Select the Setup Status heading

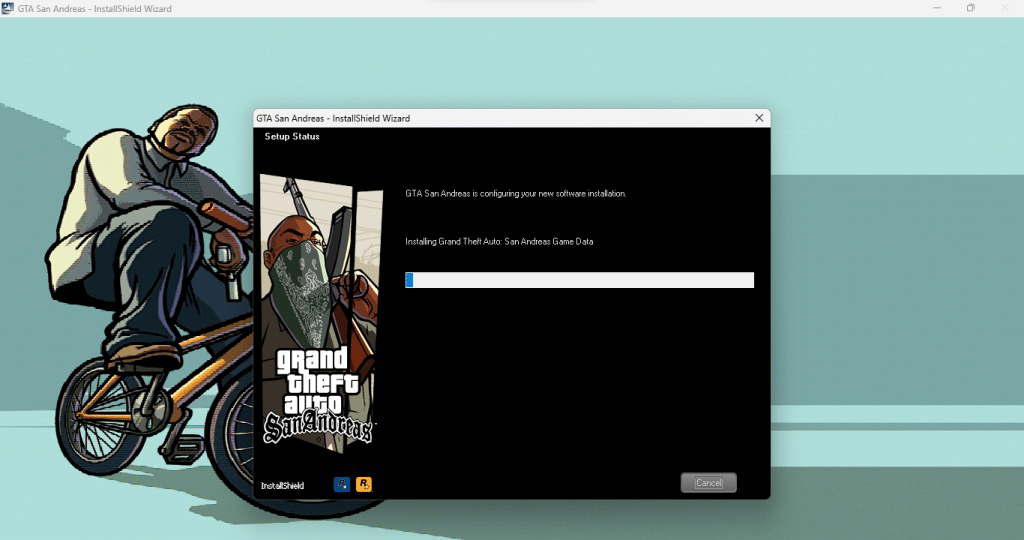292,137
